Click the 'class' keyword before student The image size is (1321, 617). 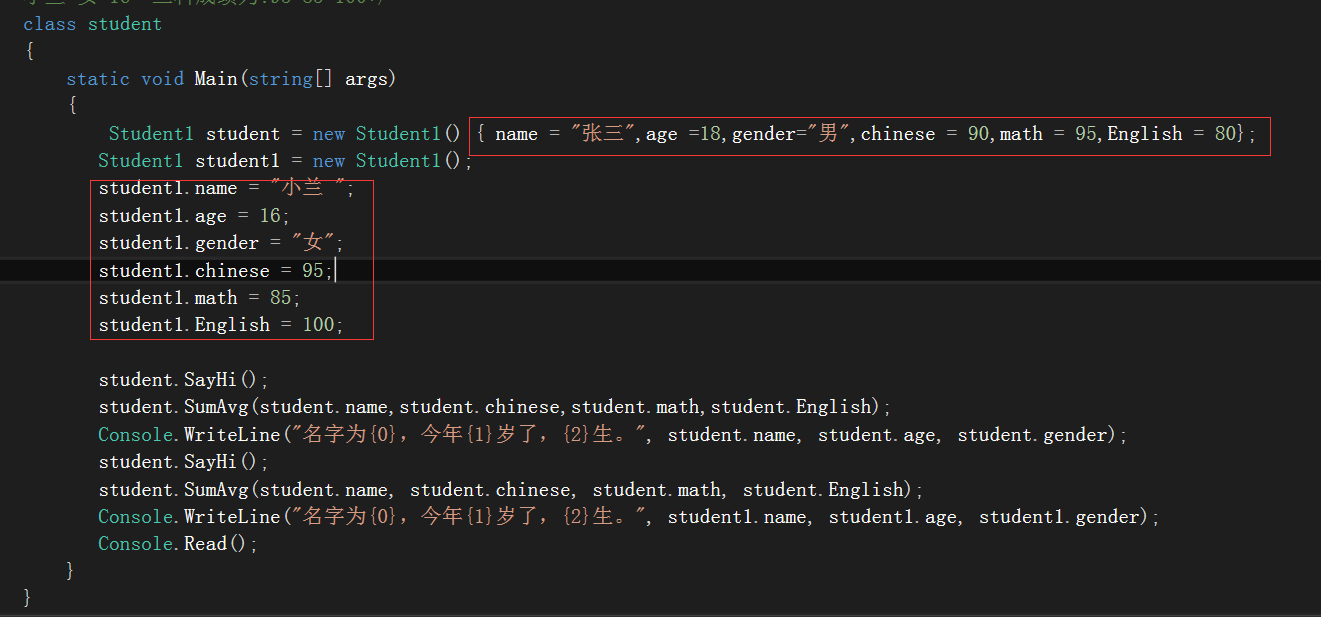50,24
